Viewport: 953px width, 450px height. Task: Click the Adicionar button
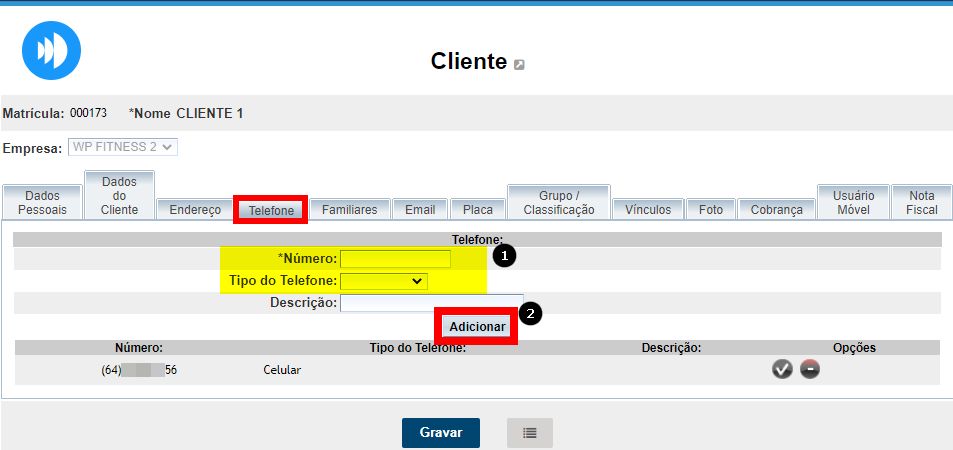coord(477,327)
